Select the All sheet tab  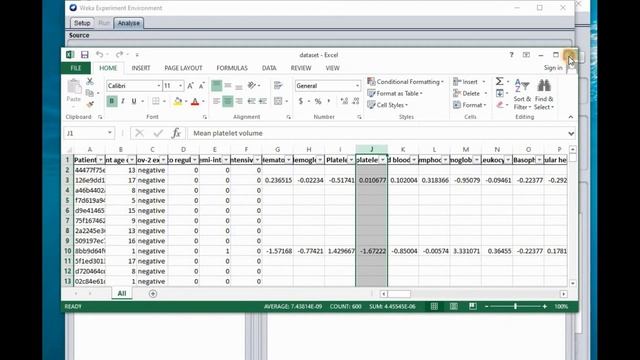122,293
